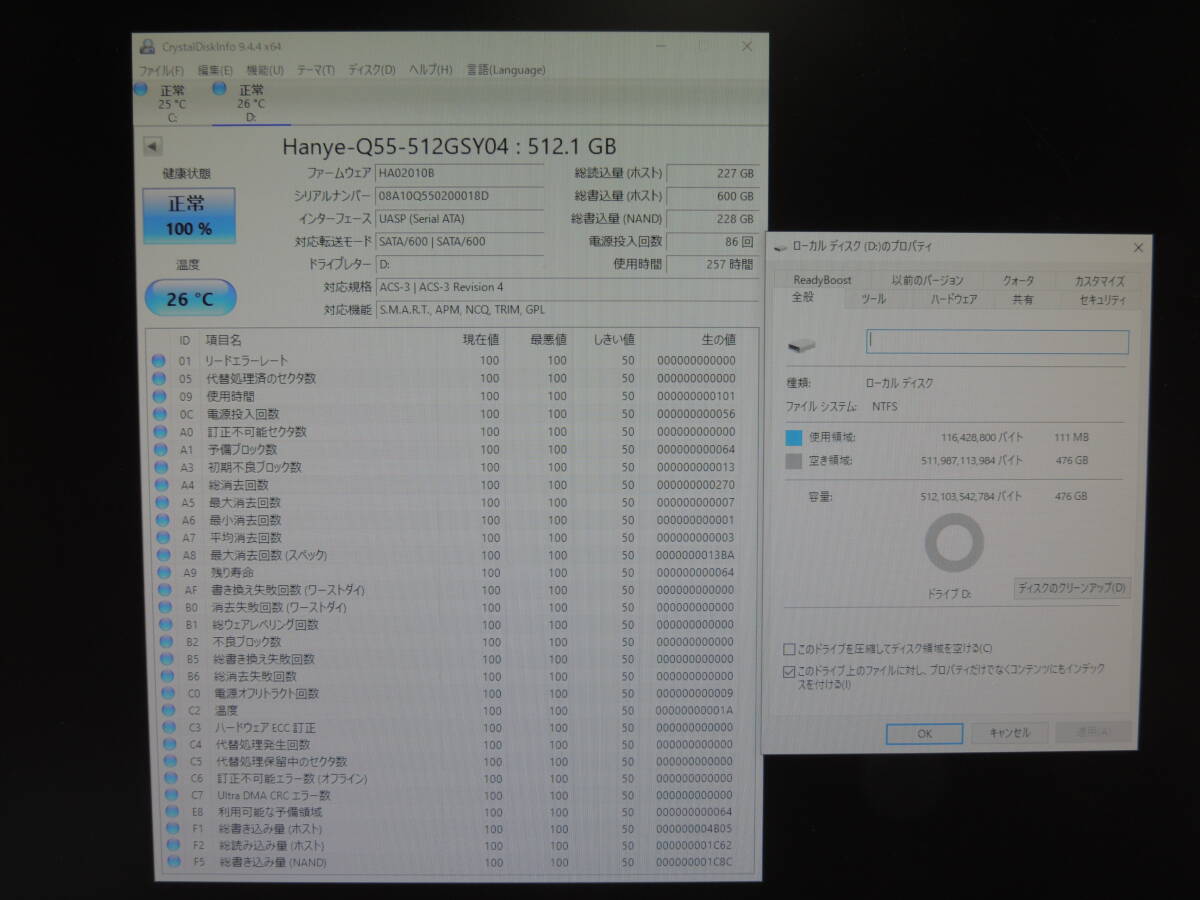
Task: Click the disk drive icon in the properties dialog
Action: (800, 344)
